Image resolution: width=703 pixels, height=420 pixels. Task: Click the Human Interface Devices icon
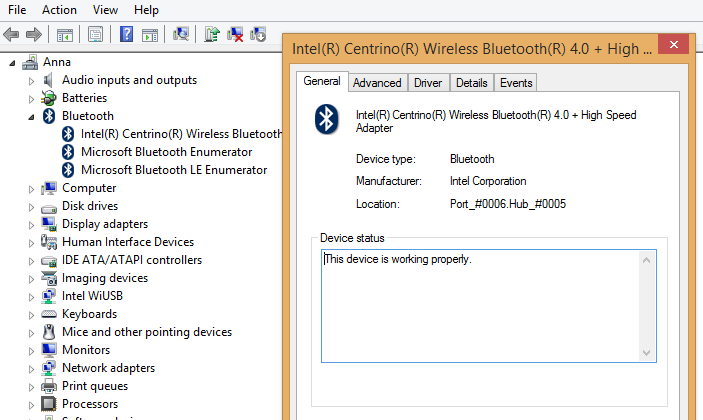[49, 242]
